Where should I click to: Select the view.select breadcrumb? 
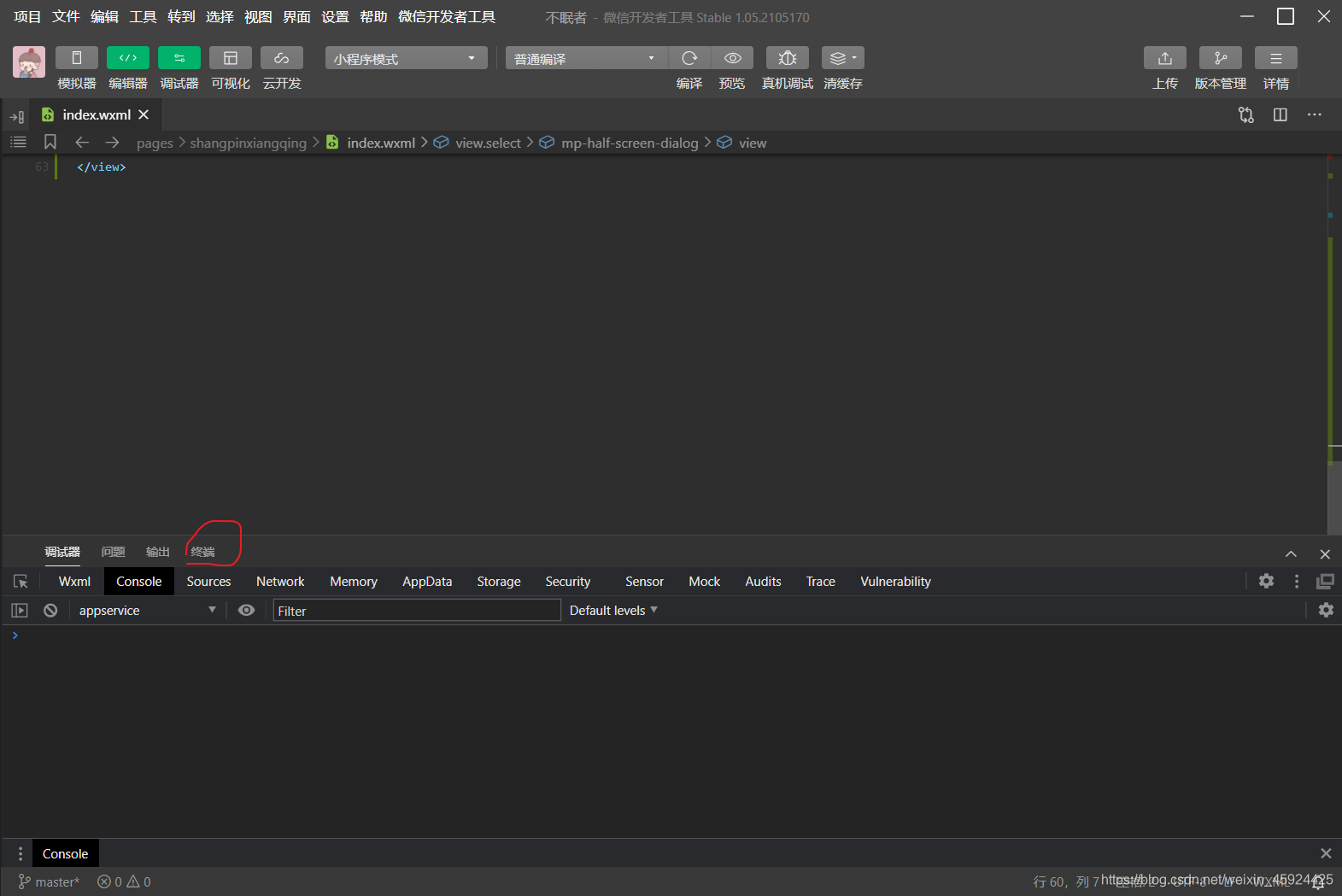[488, 143]
